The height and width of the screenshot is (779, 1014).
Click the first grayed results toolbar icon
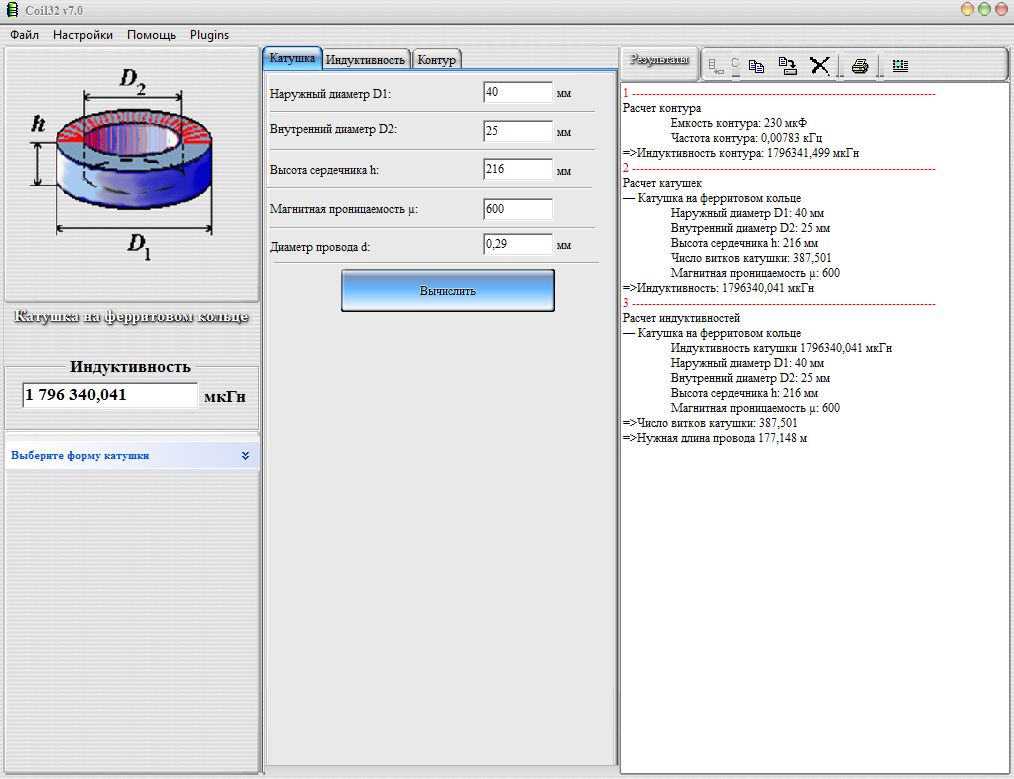click(x=716, y=66)
